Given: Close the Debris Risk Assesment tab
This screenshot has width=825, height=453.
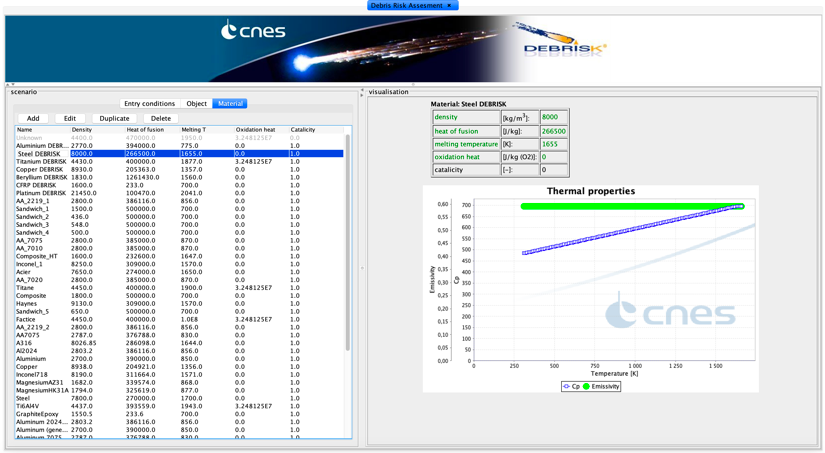Looking at the screenshot, I should (449, 6).
